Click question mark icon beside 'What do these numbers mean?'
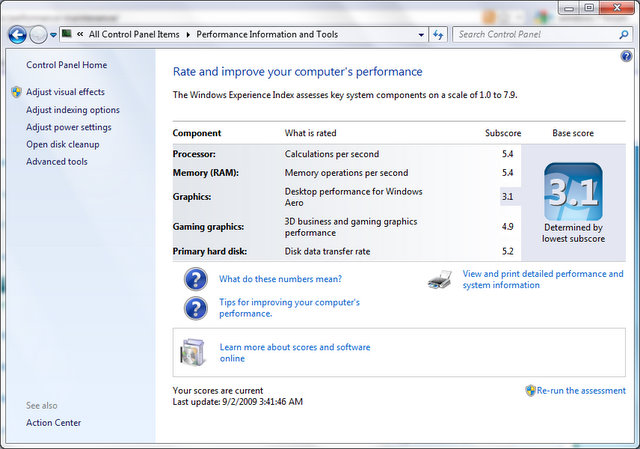The height and width of the screenshot is (449, 640). pyautogui.click(x=196, y=279)
